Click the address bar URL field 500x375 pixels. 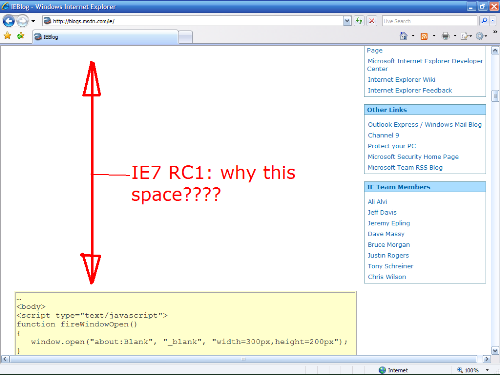pyautogui.click(x=193, y=21)
